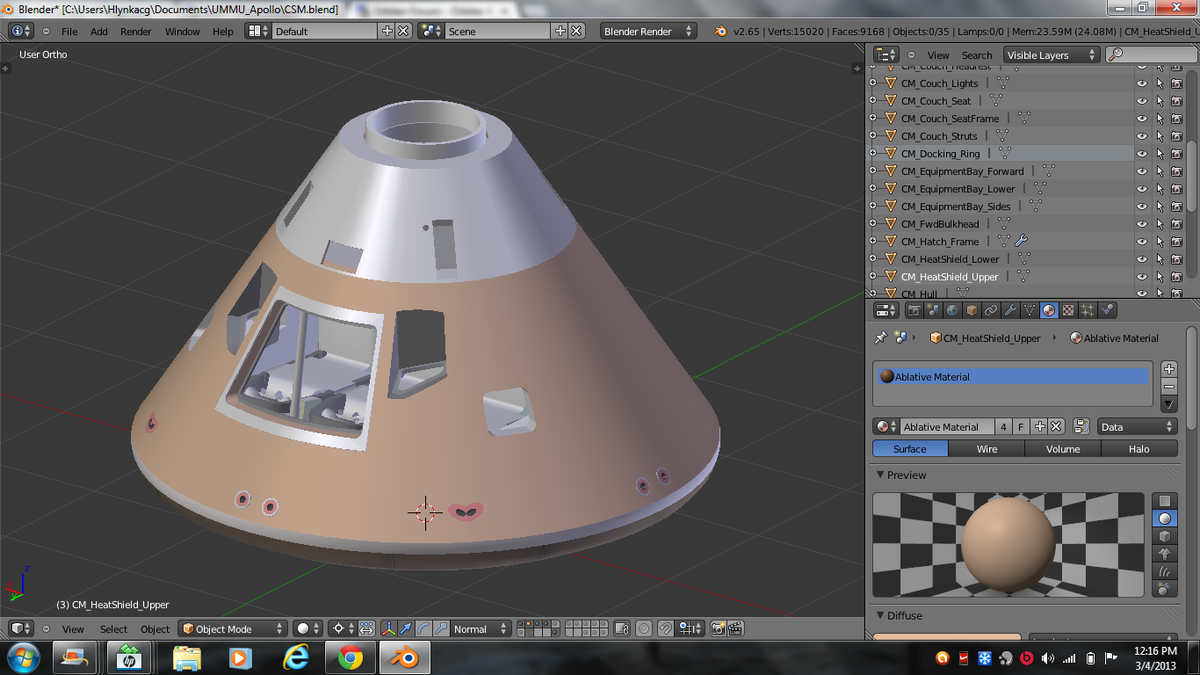Toggle renderability camera for CM_Hatch_Frame
Image resolution: width=1200 pixels, height=675 pixels.
(1177, 242)
